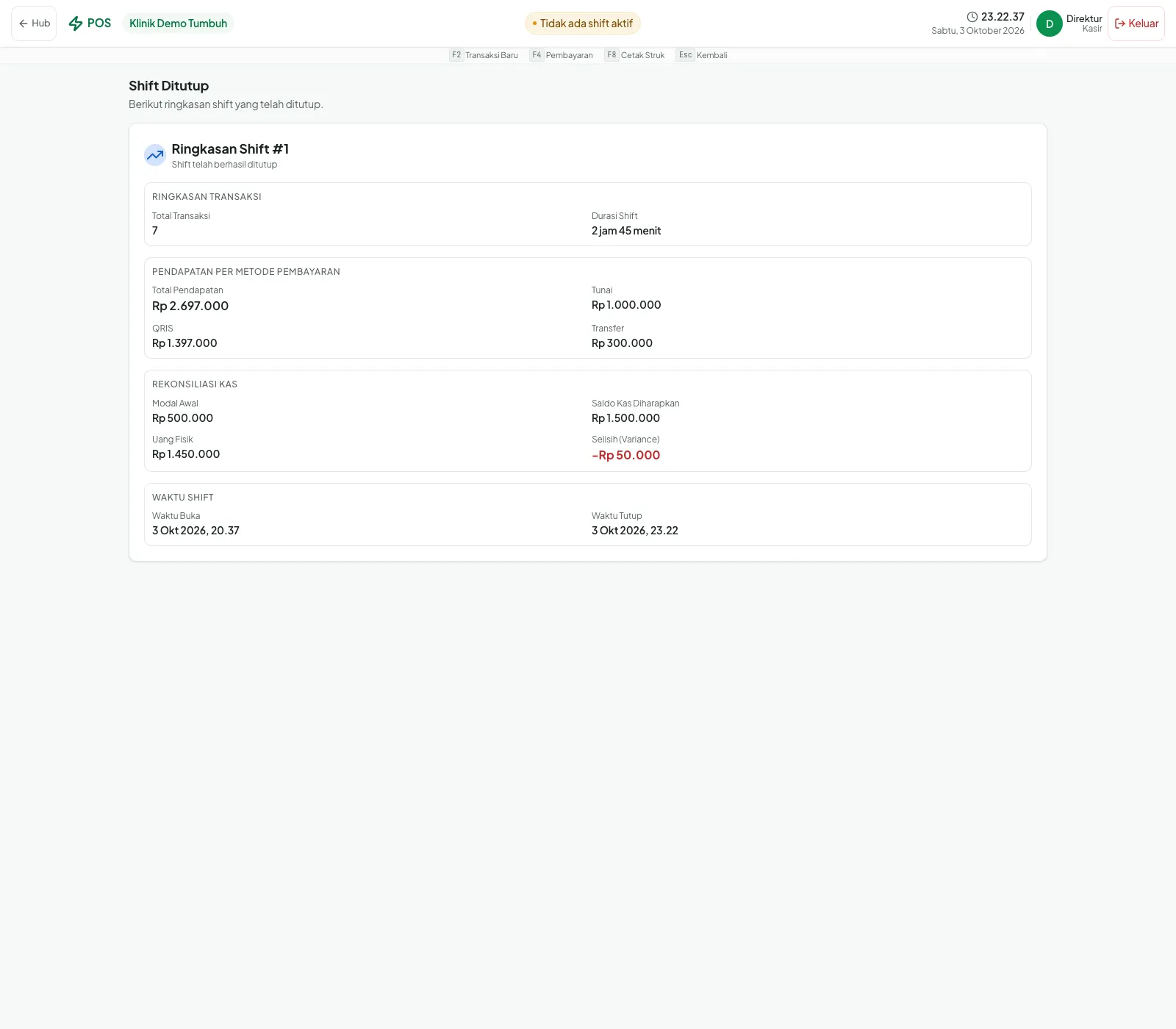The image size is (1176, 1029).
Task: Open the green D user avatar
Action: click(1050, 24)
